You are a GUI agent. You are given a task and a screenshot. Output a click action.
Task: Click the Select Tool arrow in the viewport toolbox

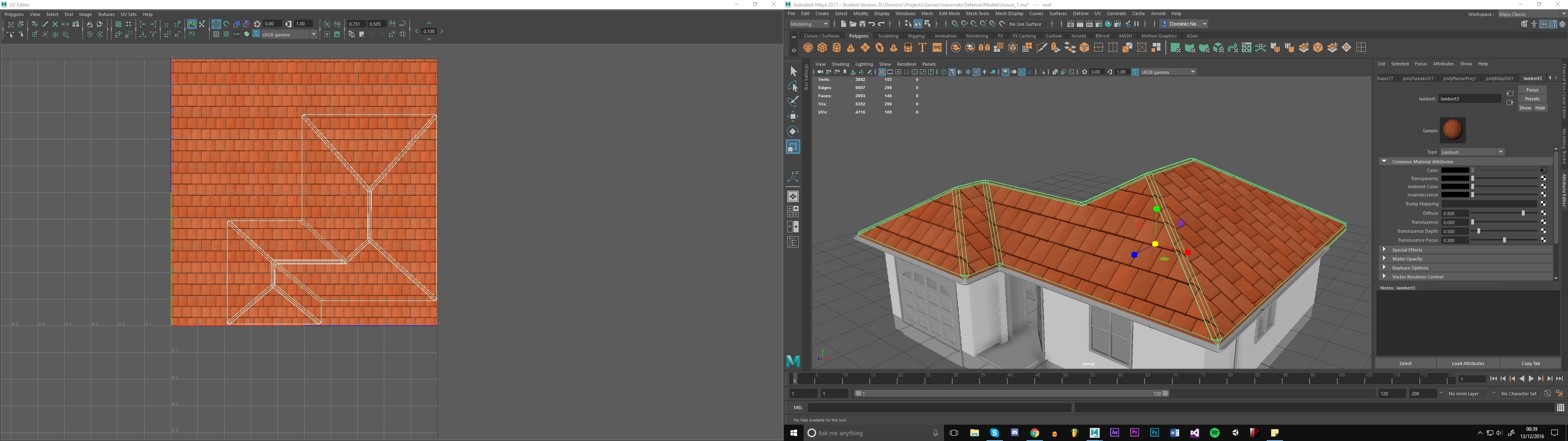[x=793, y=71]
